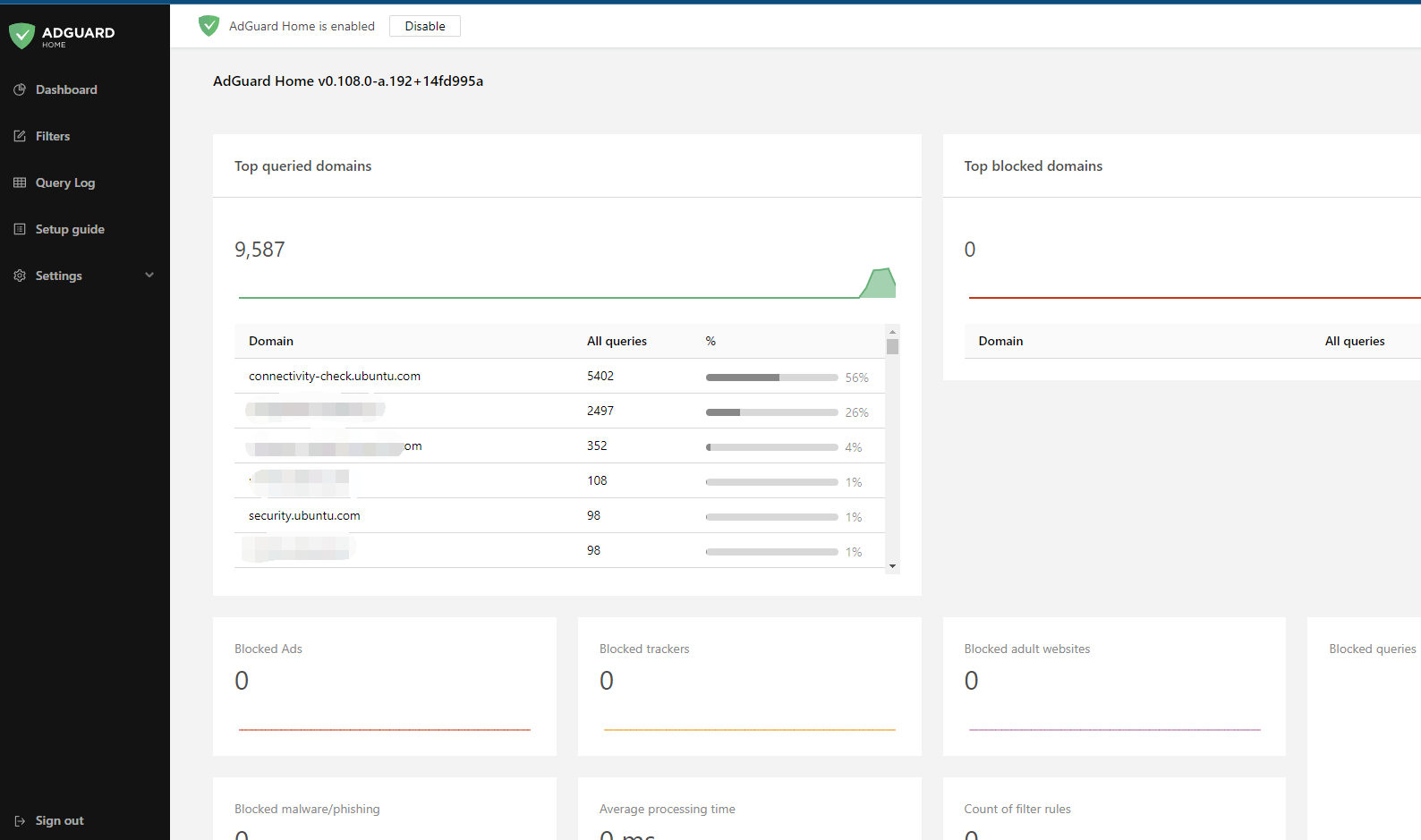Click the 2497 query count cell

600,411
